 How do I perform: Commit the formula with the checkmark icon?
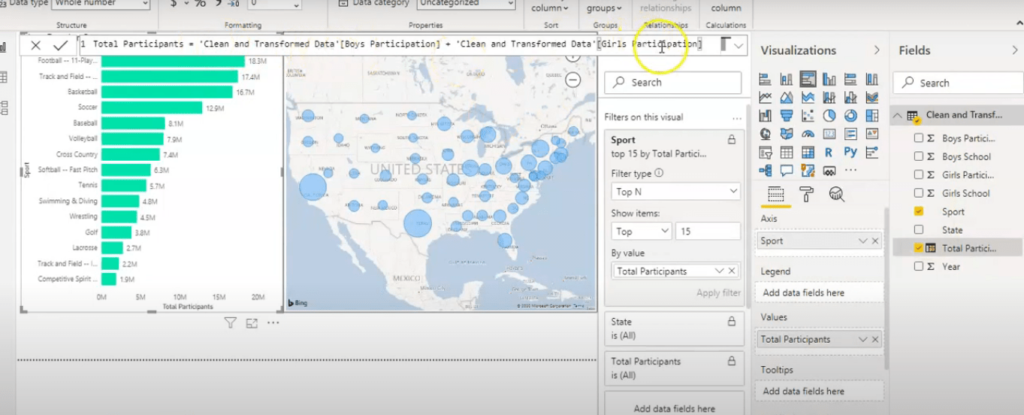(x=60, y=45)
